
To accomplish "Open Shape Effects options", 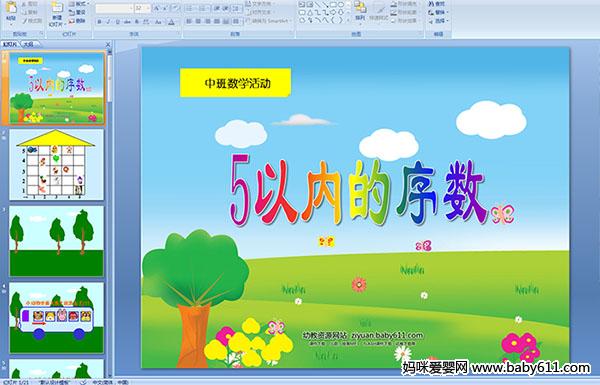I will coord(406,21).
